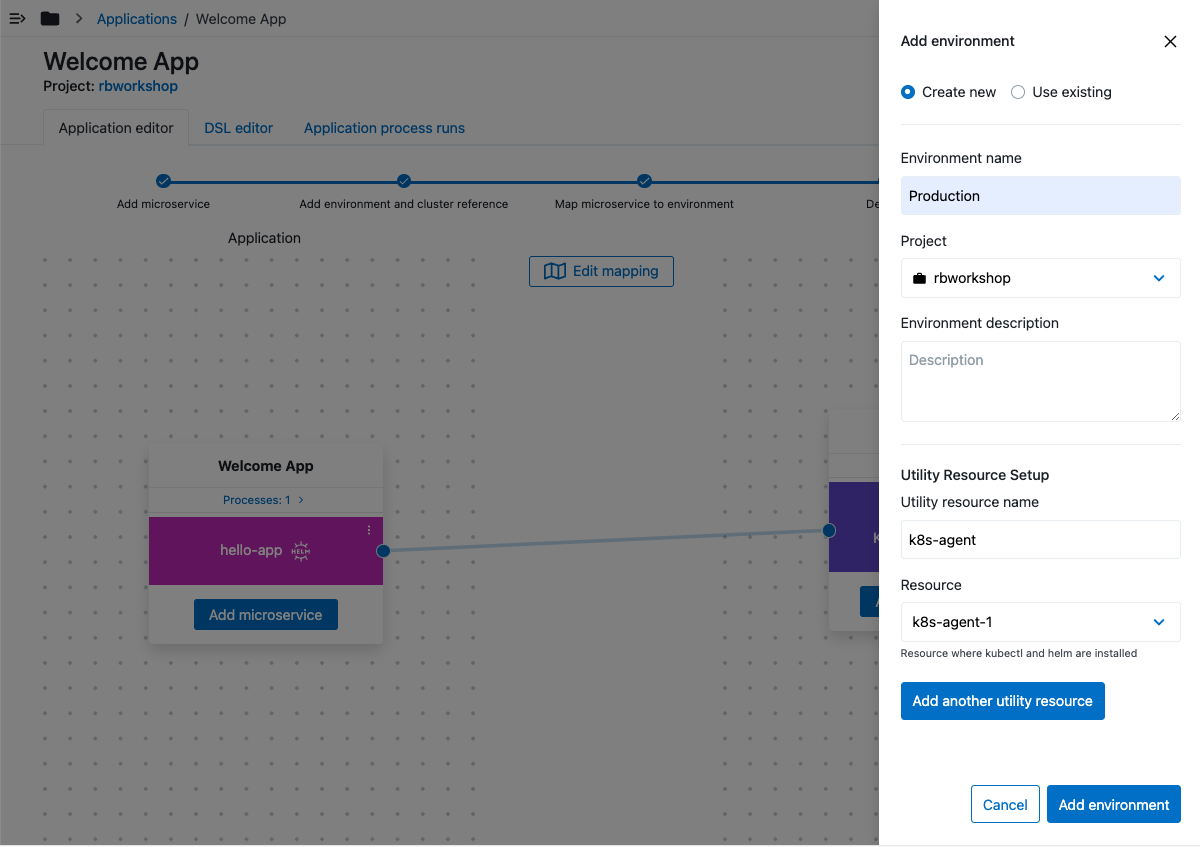Select the Map microservice to environment step checkmark
This screenshot has width=1200, height=847.
click(644, 182)
